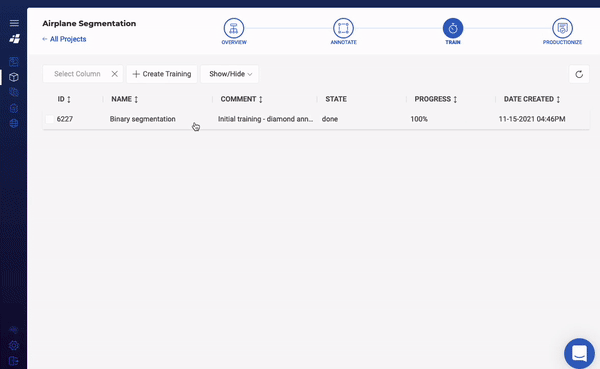Screen dimensions: 600x369
Task: Open the hamburger menu in the sidebar
Action: 14,23
